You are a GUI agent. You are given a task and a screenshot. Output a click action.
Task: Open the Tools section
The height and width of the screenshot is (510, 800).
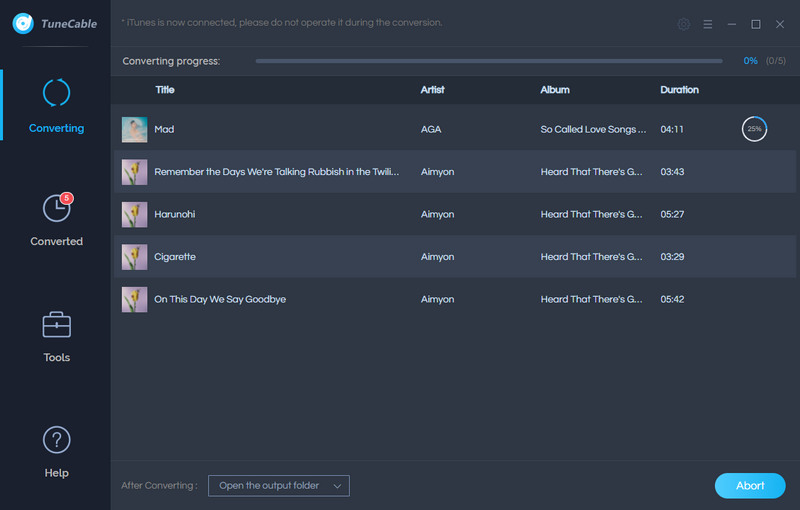(x=56, y=337)
